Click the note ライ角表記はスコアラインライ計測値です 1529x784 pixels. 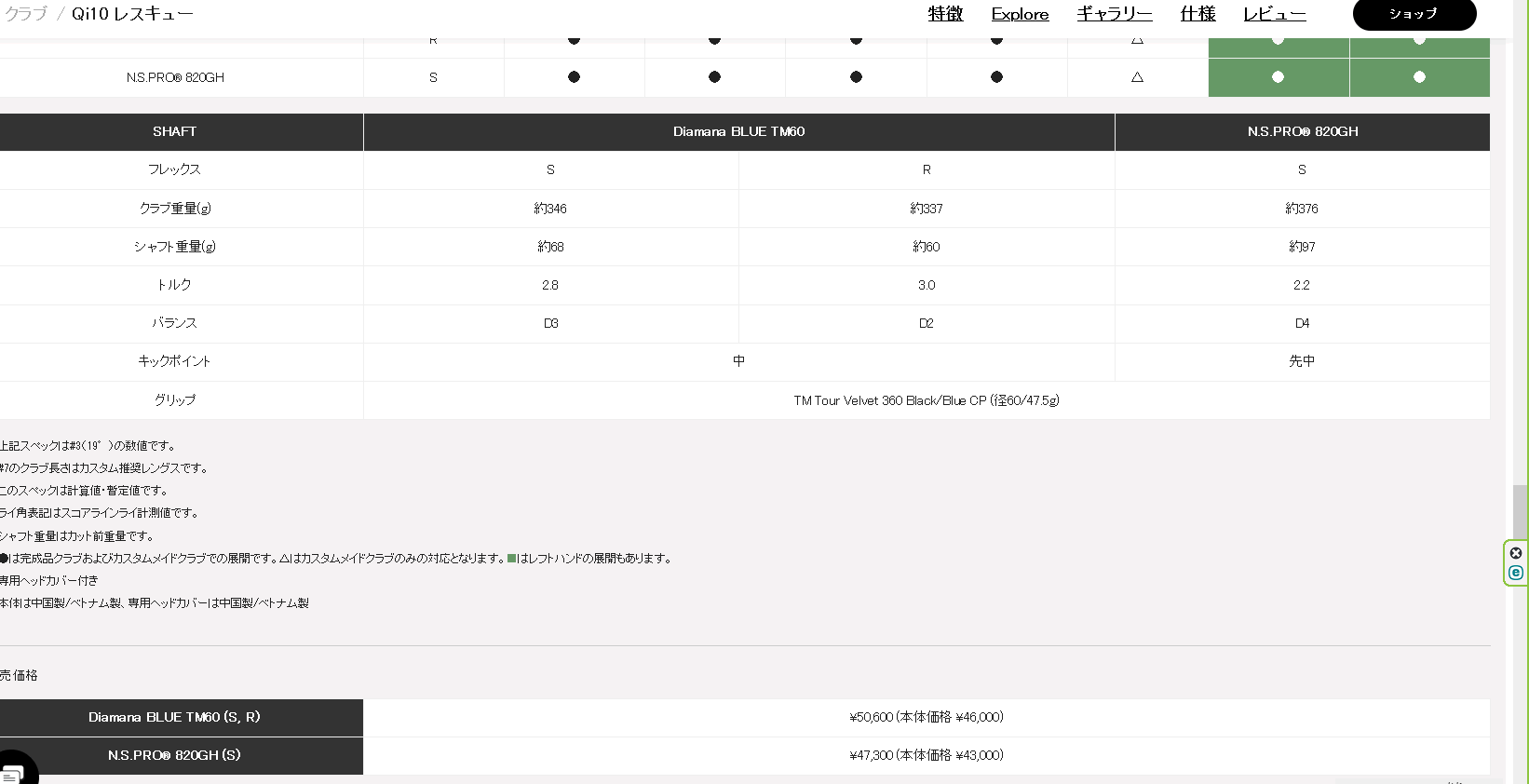(x=99, y=513)
